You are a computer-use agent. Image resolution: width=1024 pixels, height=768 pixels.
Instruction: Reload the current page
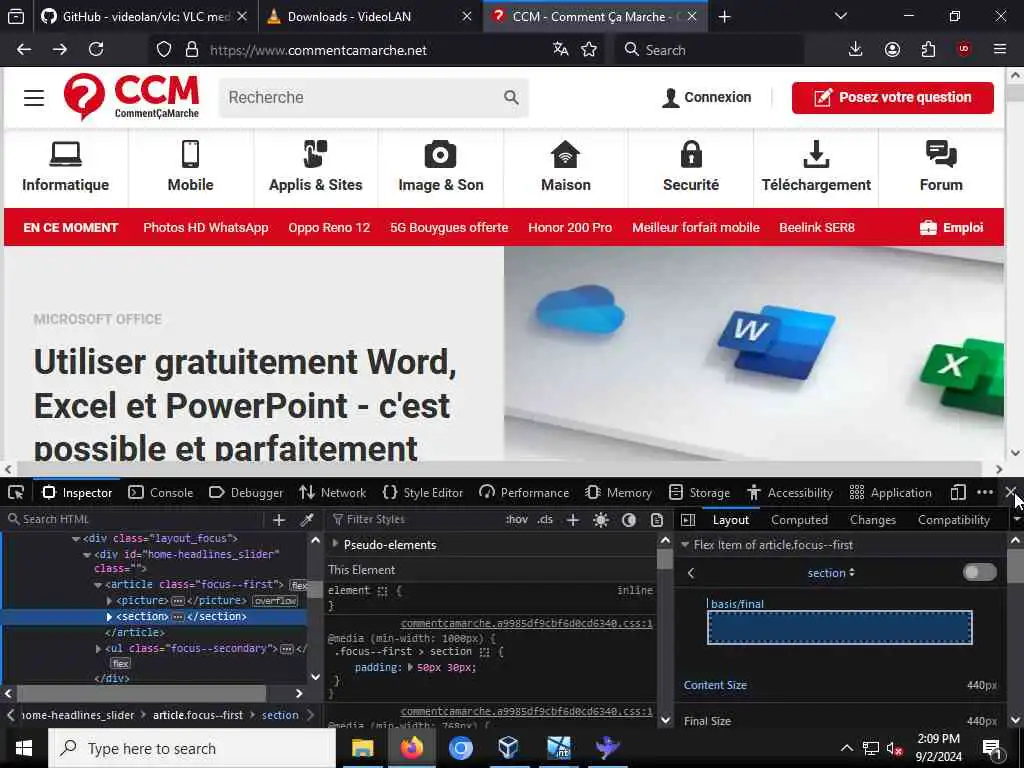(x=96, y=50)
